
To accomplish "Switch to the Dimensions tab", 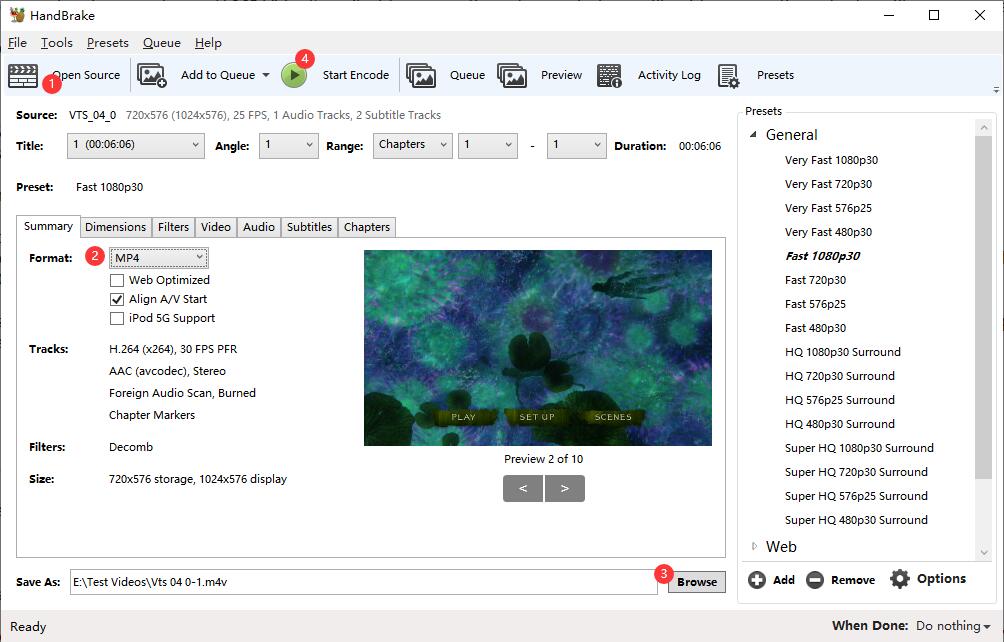I will [115, 227].
